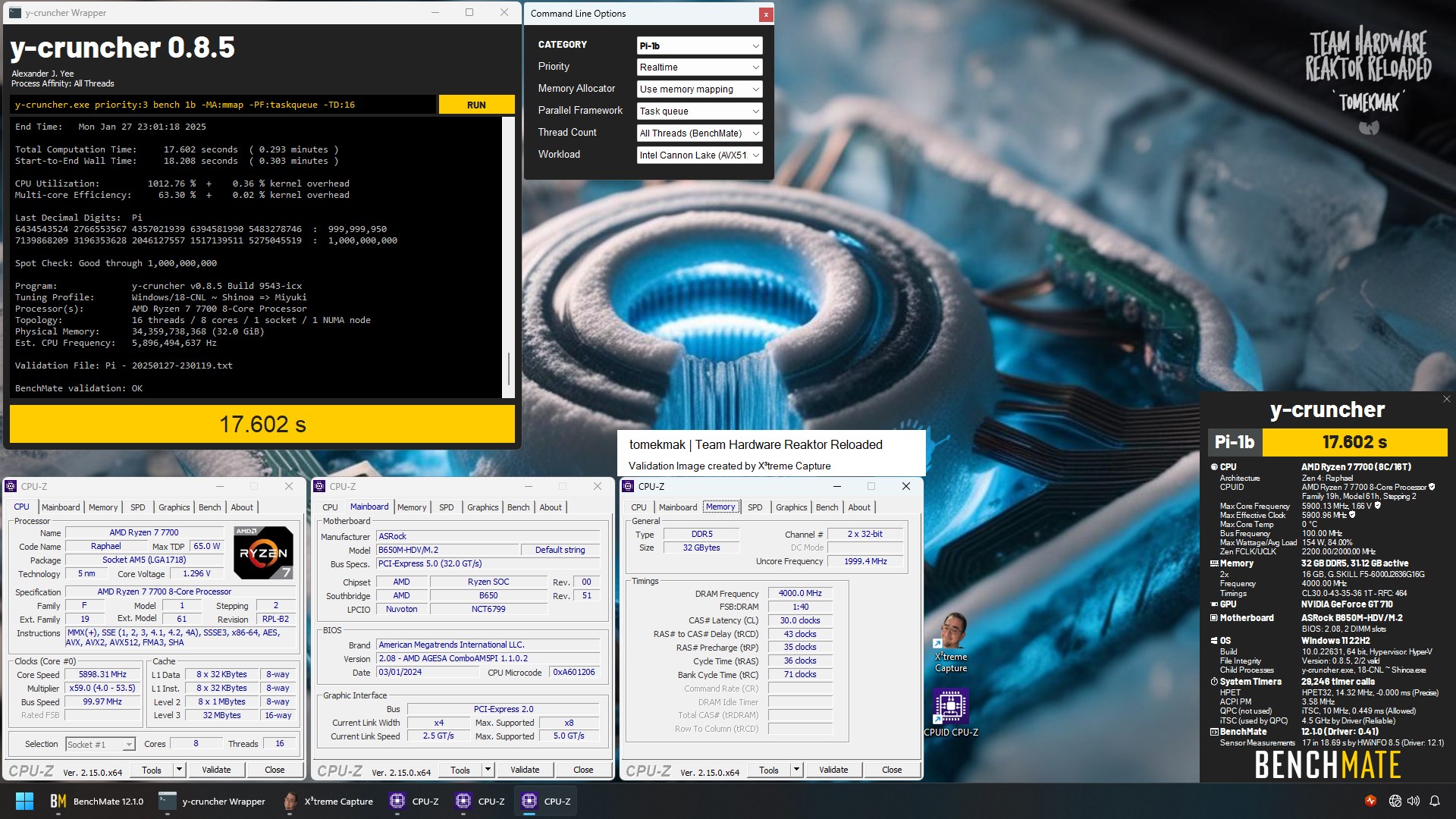Close the BenchMate y-cruncher result panel

1446,399
